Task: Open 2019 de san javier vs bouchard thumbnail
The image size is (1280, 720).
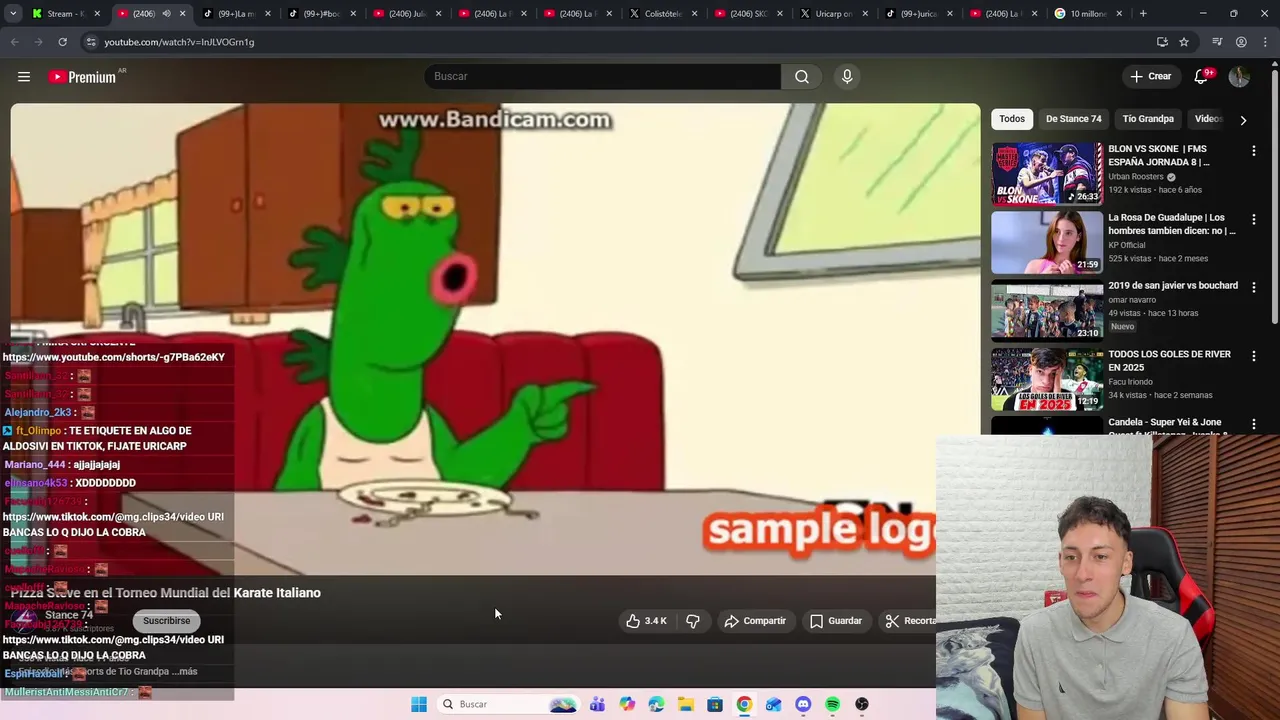Action: point(1046,310)
